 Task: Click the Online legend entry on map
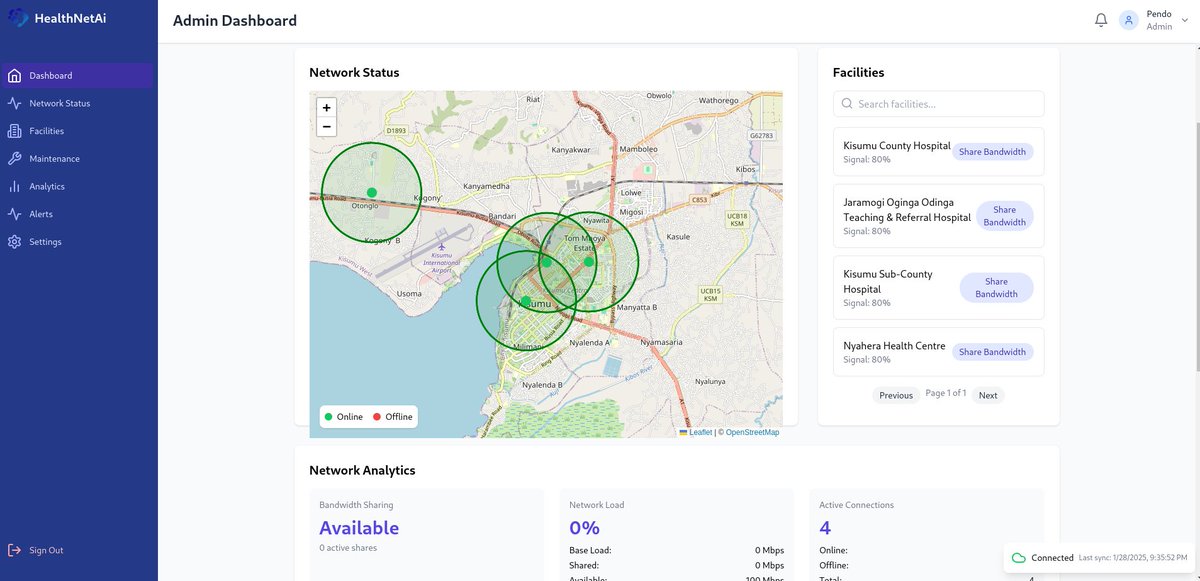tap(343, 417)
